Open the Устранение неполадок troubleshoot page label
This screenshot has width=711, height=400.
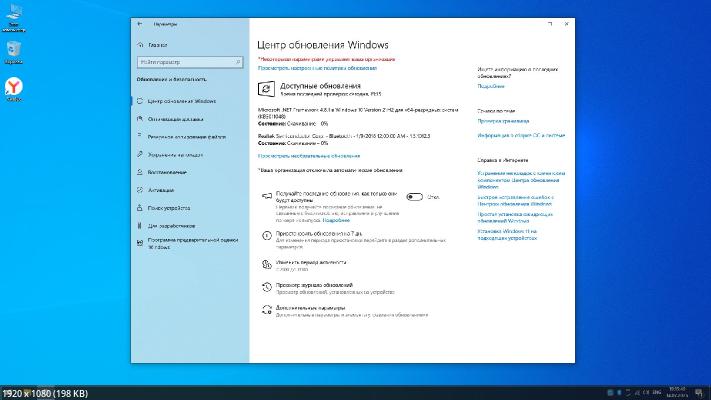point(175,155)
